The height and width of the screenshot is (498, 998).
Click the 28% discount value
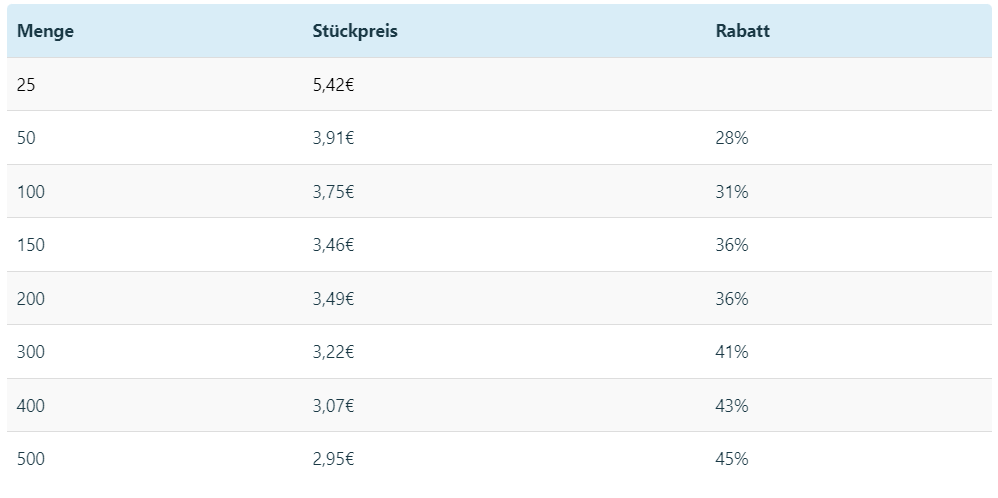[731, 138]
